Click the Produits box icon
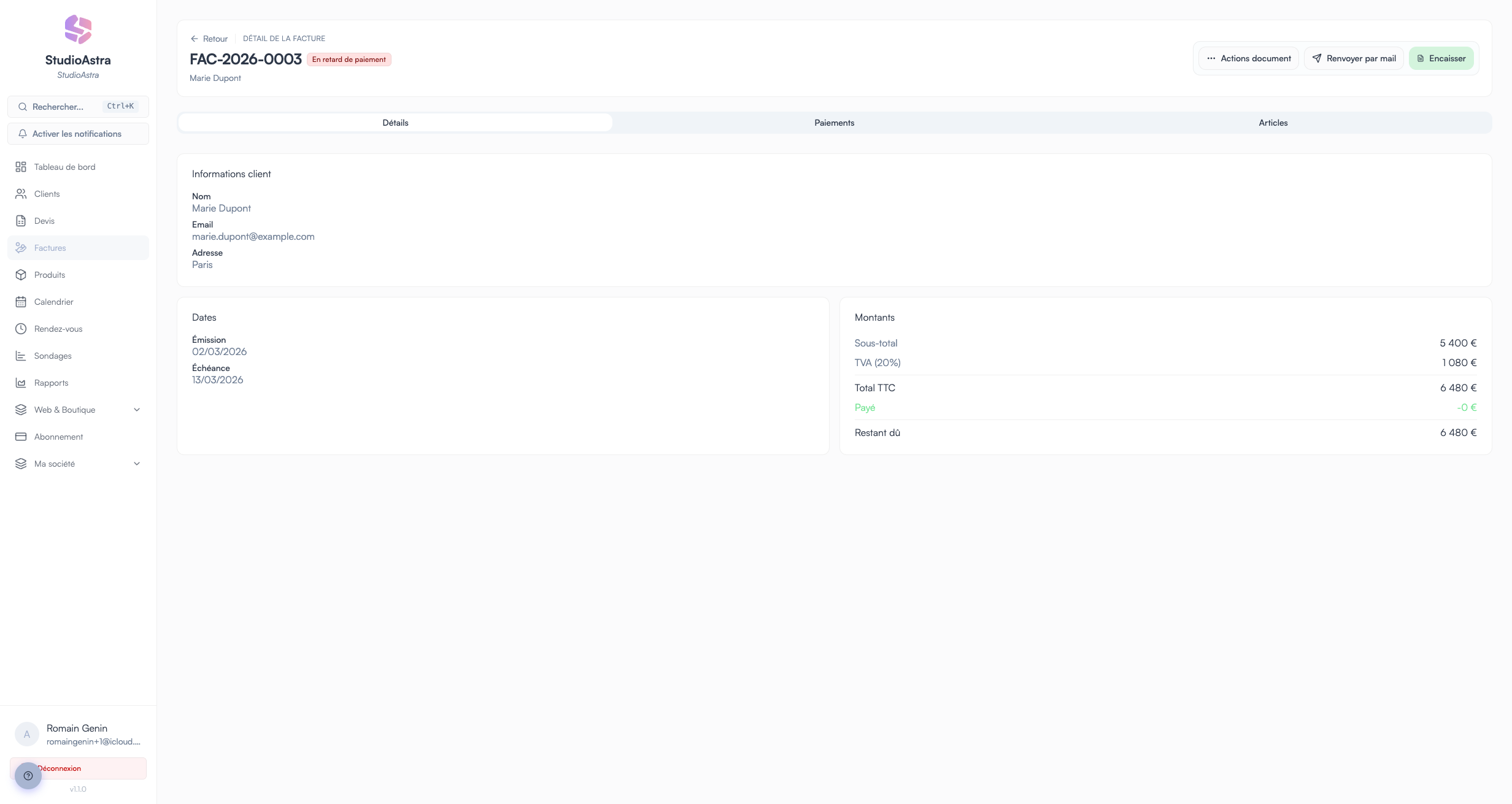Image resolution: width=1512 pixels, height=804 pixels. pyautogui.click(x=21, y=275)
